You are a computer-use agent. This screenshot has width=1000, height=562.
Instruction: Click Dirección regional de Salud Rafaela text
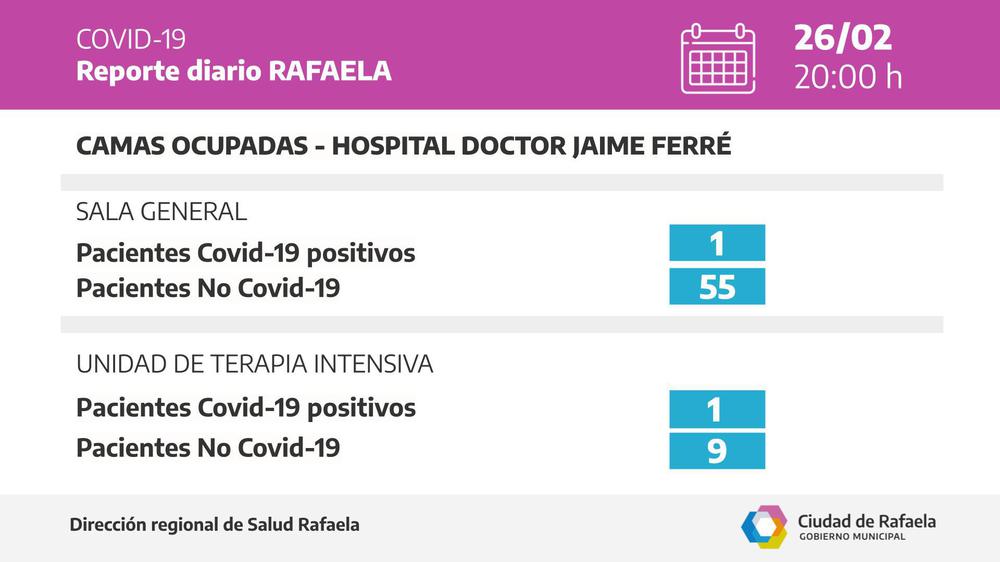pyautogui.click(x=214, y=525)
